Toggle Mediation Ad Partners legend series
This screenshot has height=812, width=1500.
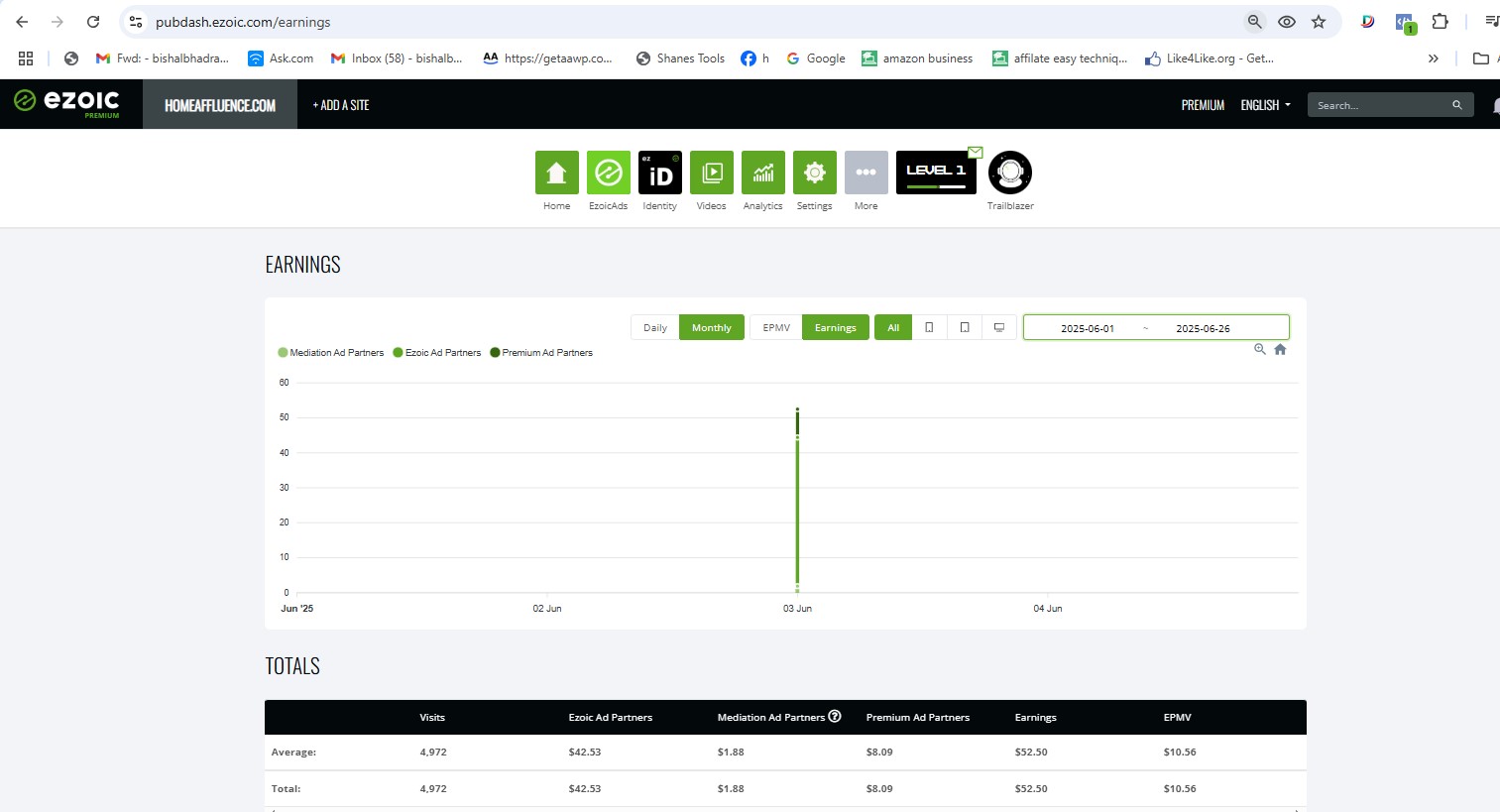[x=331, y=353]
